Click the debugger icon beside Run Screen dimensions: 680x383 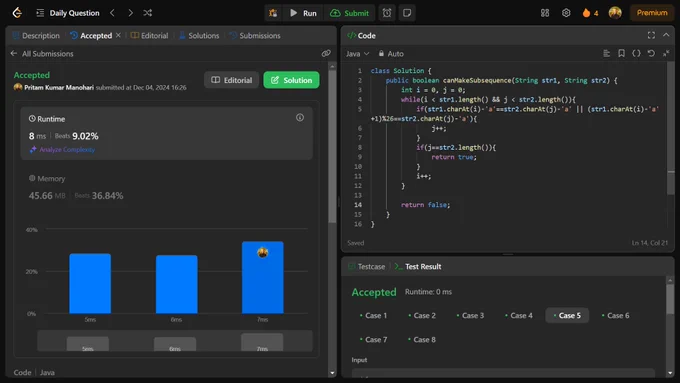[x=273, y=13]
